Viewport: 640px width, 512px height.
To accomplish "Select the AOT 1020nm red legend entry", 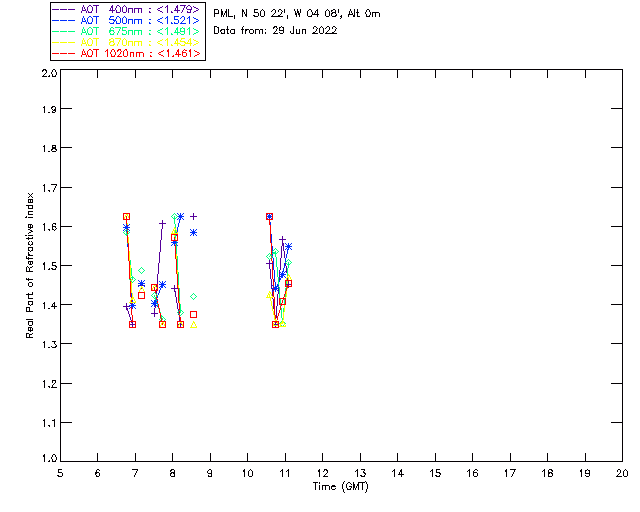I will point(126,53).
